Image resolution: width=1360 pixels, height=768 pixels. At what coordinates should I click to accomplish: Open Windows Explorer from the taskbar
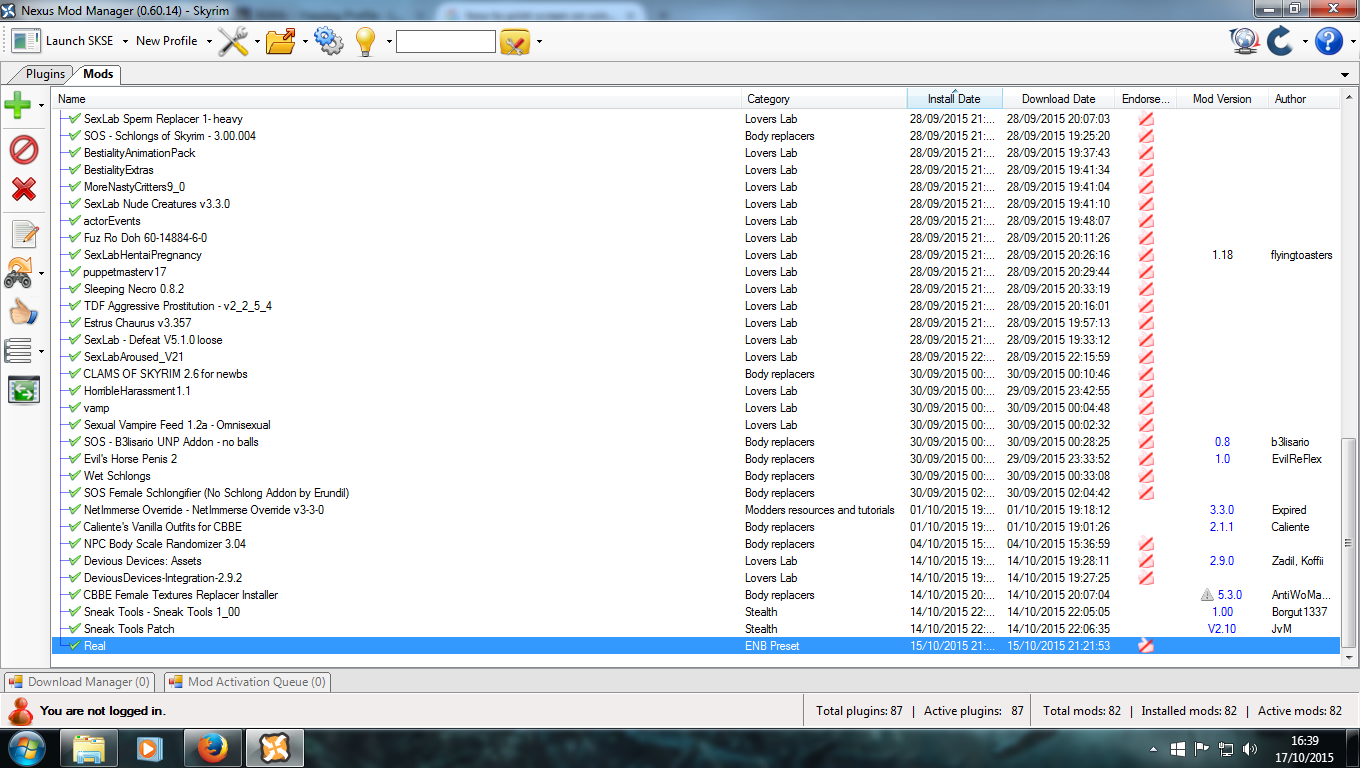[89, 748]
